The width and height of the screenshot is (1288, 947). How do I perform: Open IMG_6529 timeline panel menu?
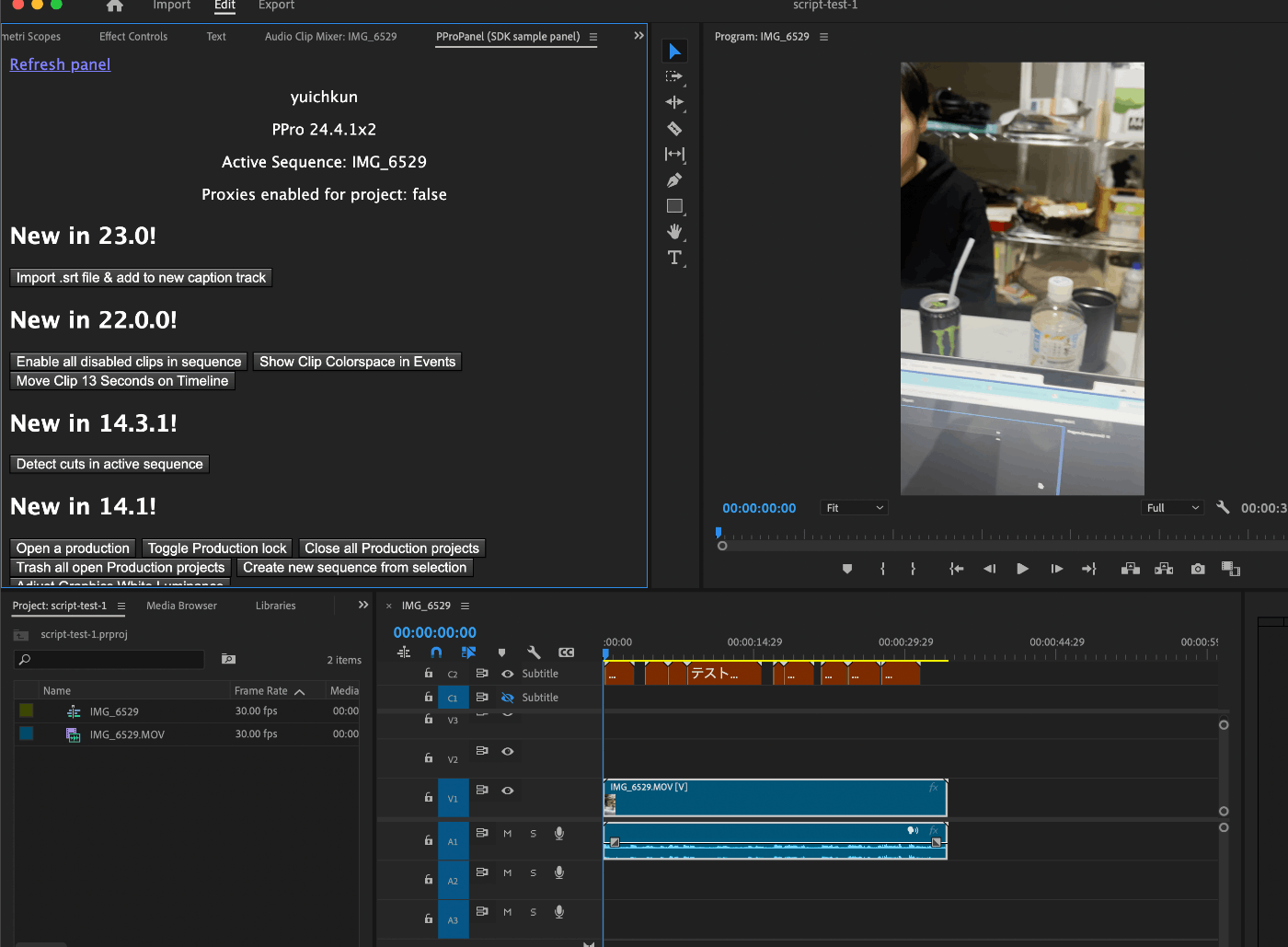[x=465, y=606]
